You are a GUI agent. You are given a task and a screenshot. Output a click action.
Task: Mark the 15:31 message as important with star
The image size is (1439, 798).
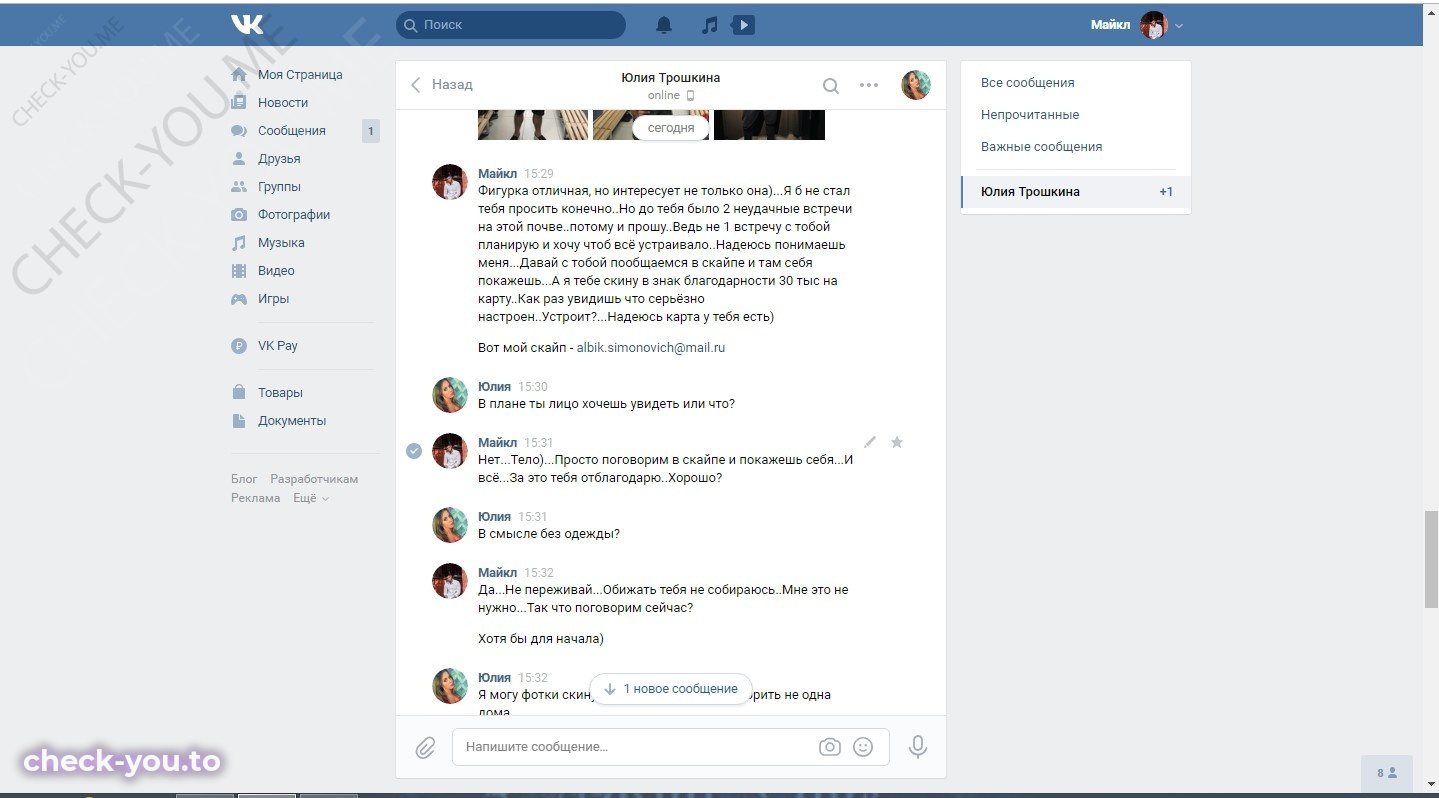click(897, 441)
